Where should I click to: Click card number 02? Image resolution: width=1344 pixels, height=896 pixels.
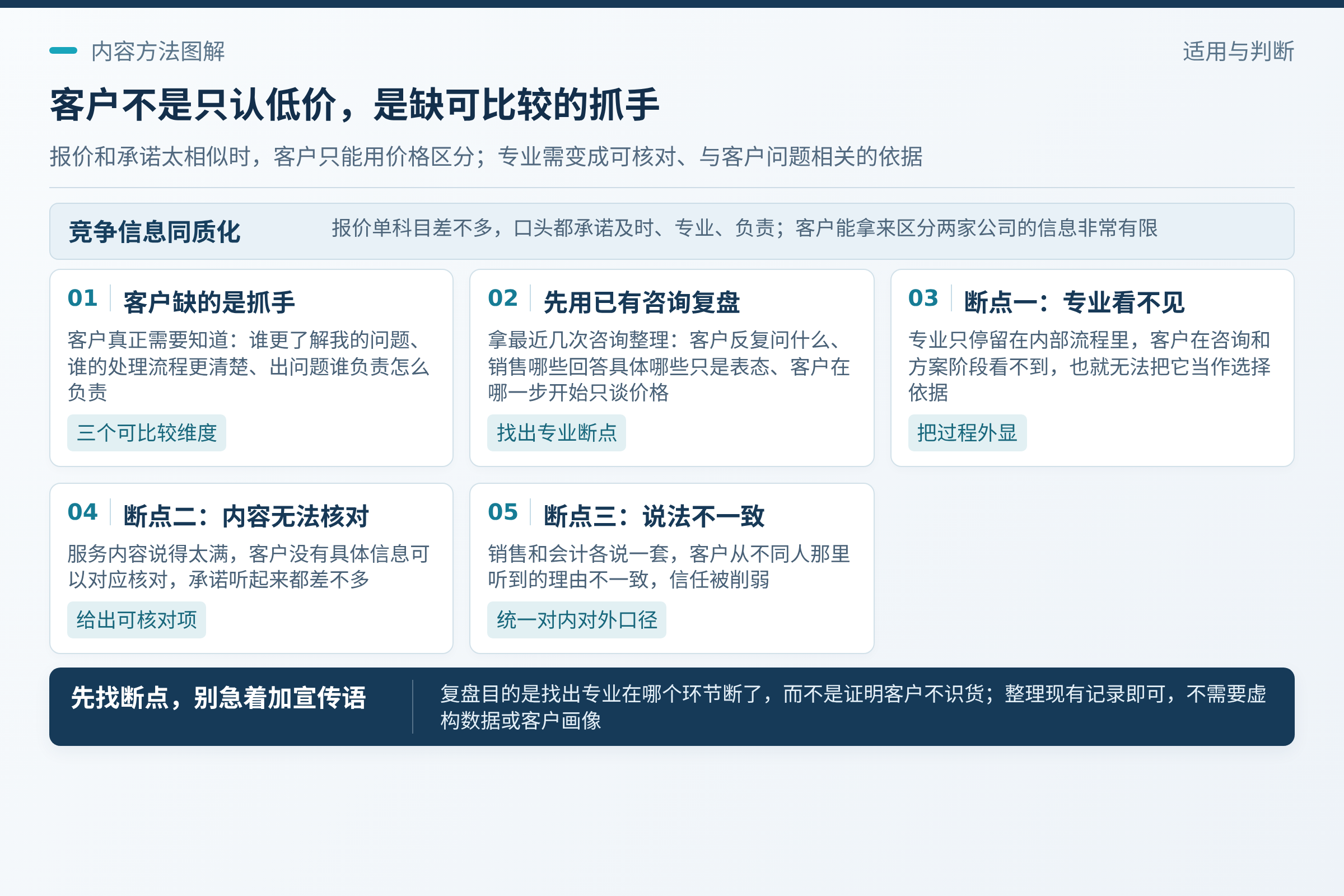503,298
